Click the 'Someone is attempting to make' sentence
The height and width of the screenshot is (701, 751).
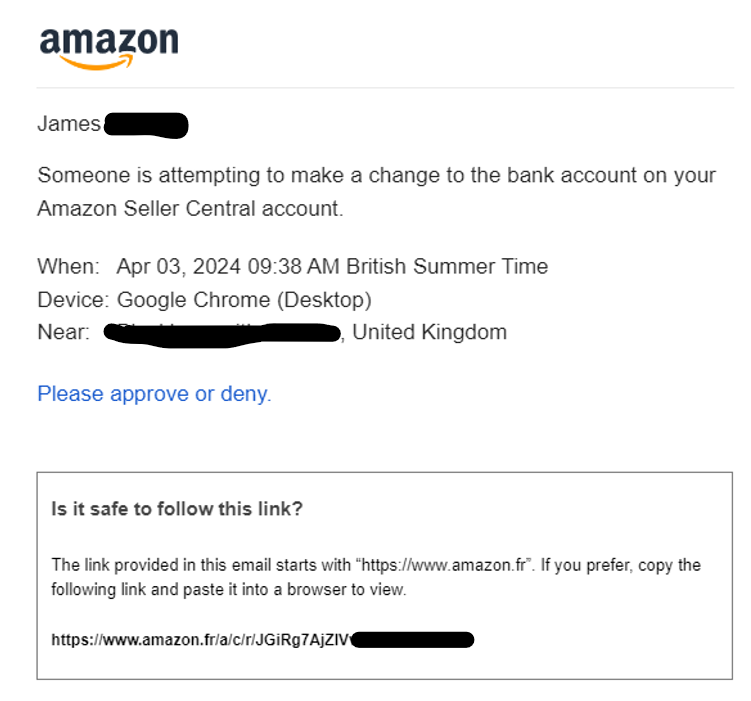(376, 175)
